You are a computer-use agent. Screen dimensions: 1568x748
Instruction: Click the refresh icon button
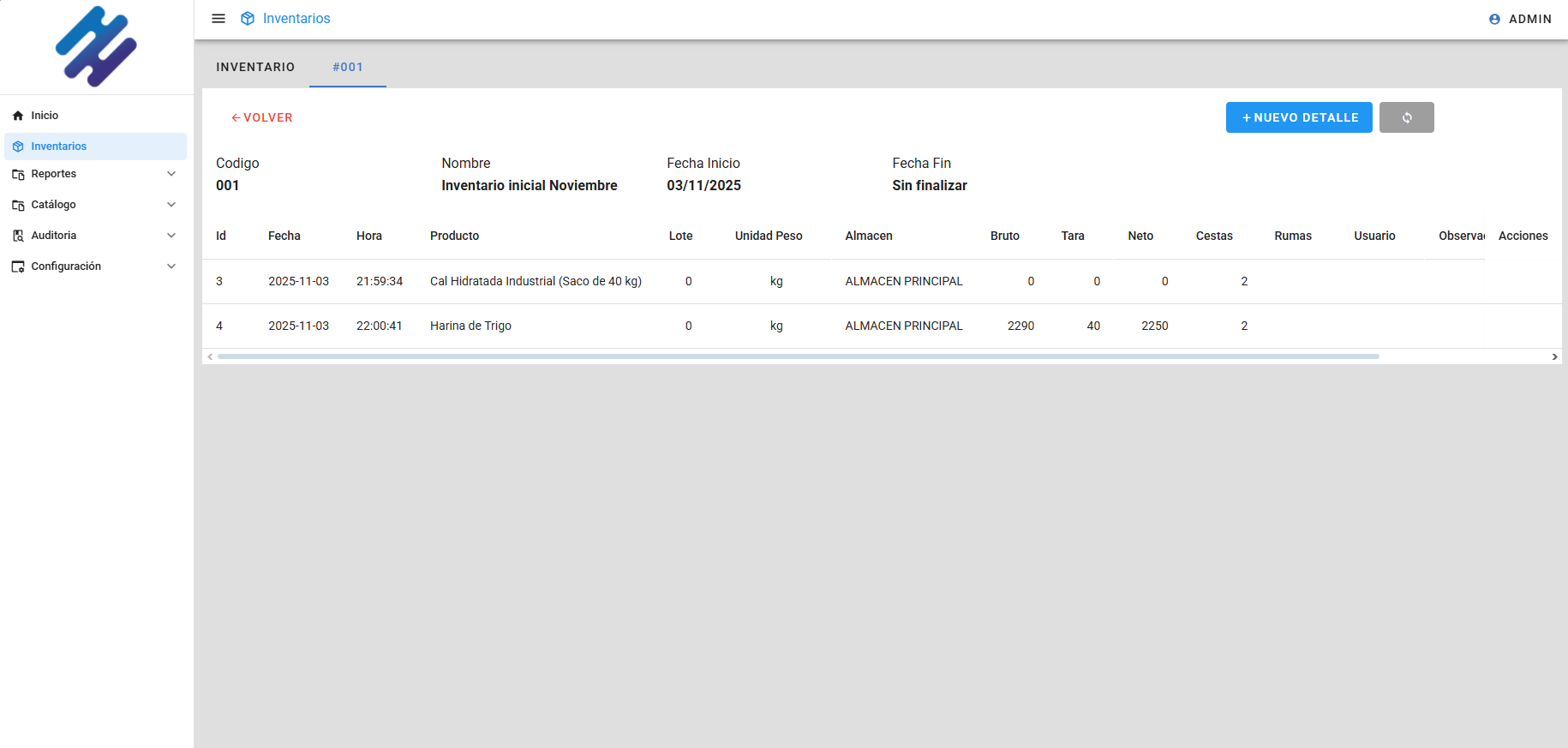pyautogui.click(x=1406, y=117)
